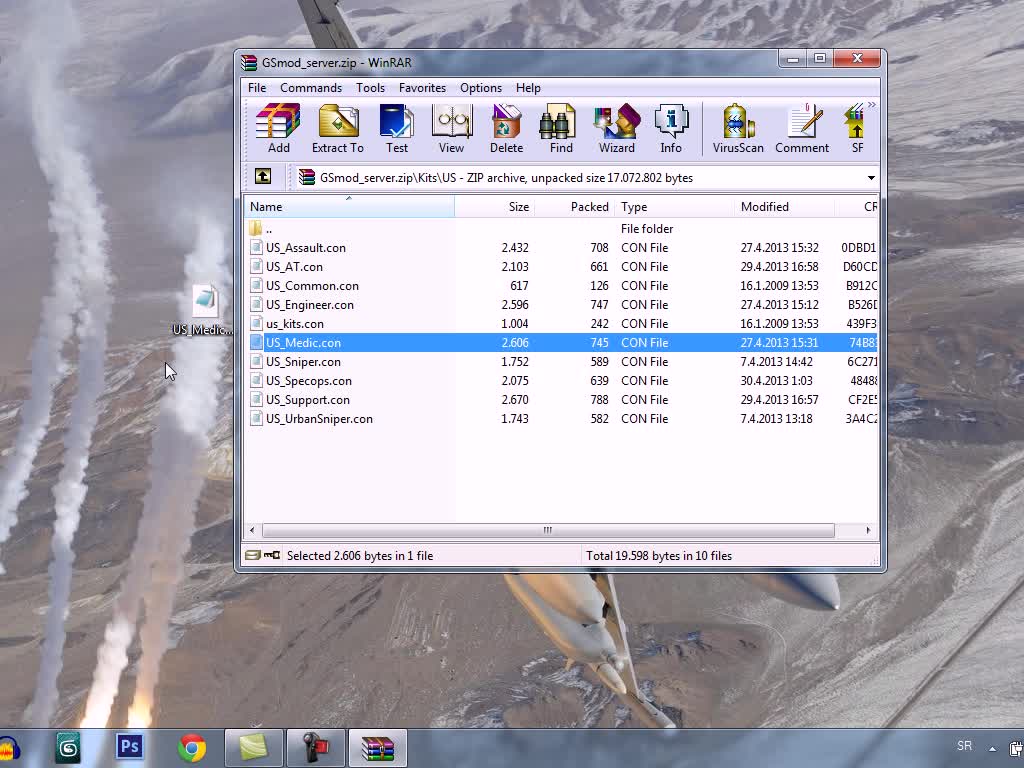The width and height of the screenshot is (1024, 768).
Task: Run the Test archive tool
Action: click(x=396, y=129)
